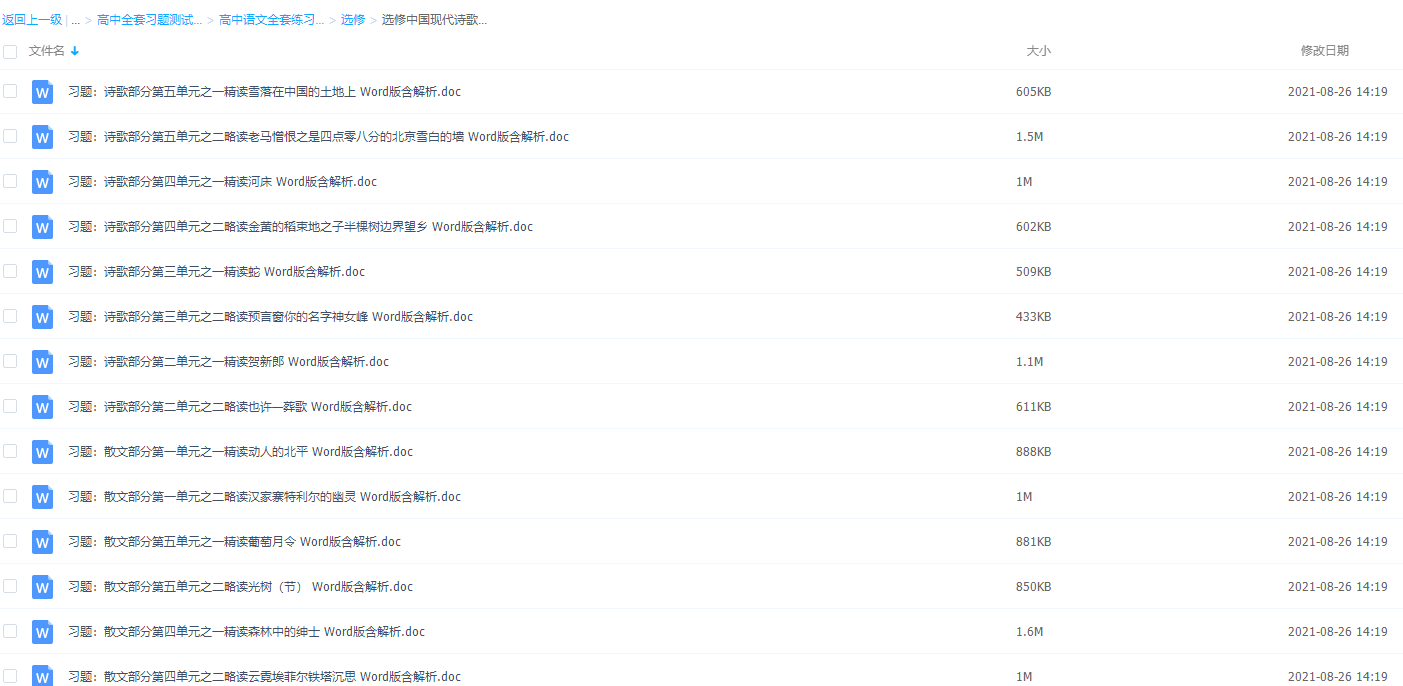Click Word icon for 精读贺新郎 file
Screen dimensions: 1403x686
[x=42, y=362]
